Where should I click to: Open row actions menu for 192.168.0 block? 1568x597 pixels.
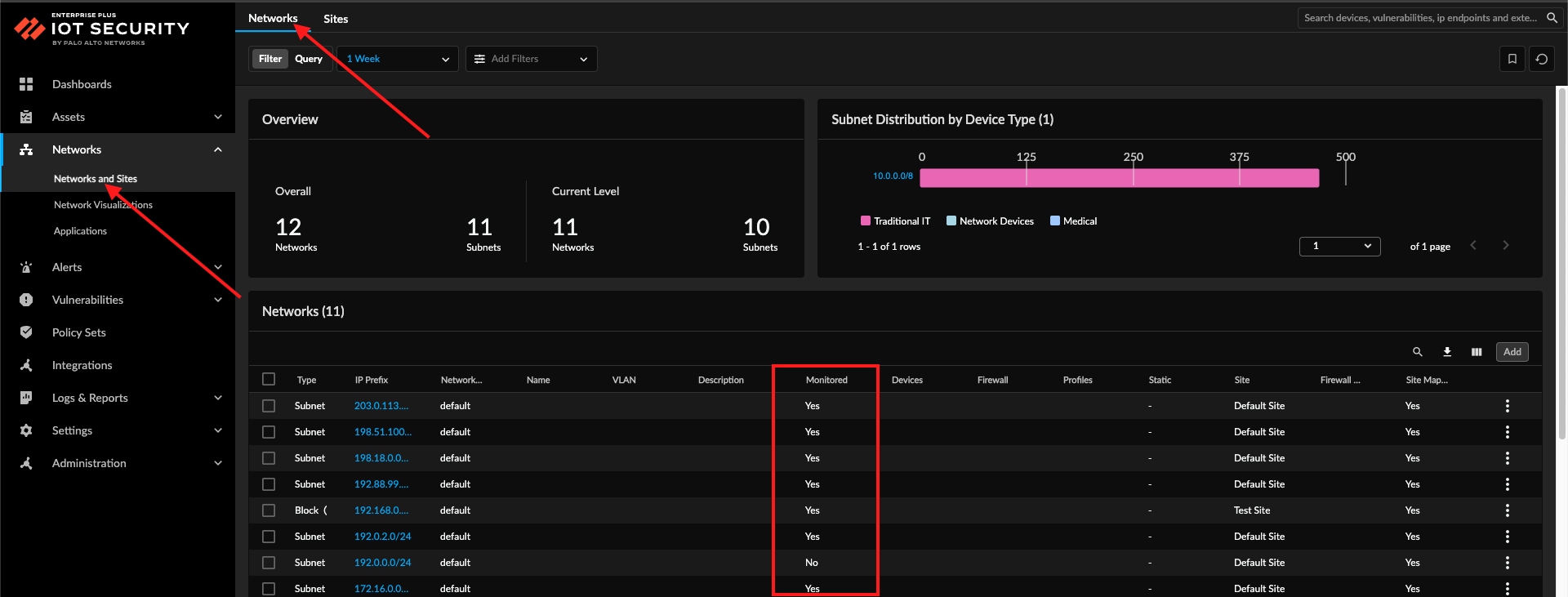click(x=1508, y=510)
